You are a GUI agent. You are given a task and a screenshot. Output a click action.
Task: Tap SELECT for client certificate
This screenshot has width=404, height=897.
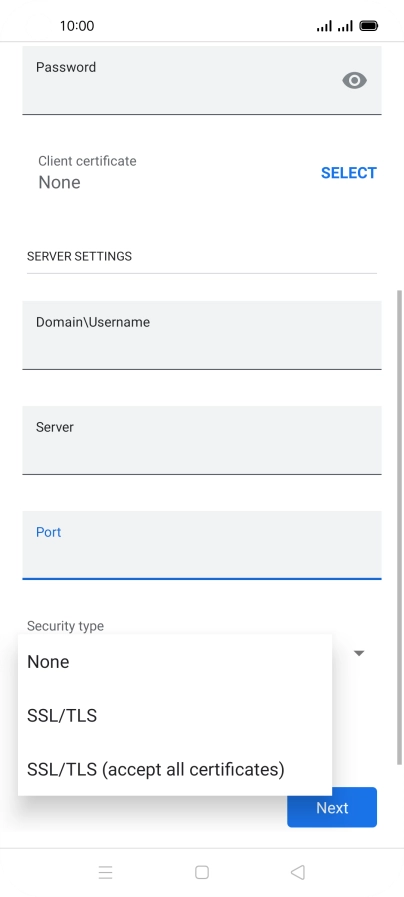[348, 173]
